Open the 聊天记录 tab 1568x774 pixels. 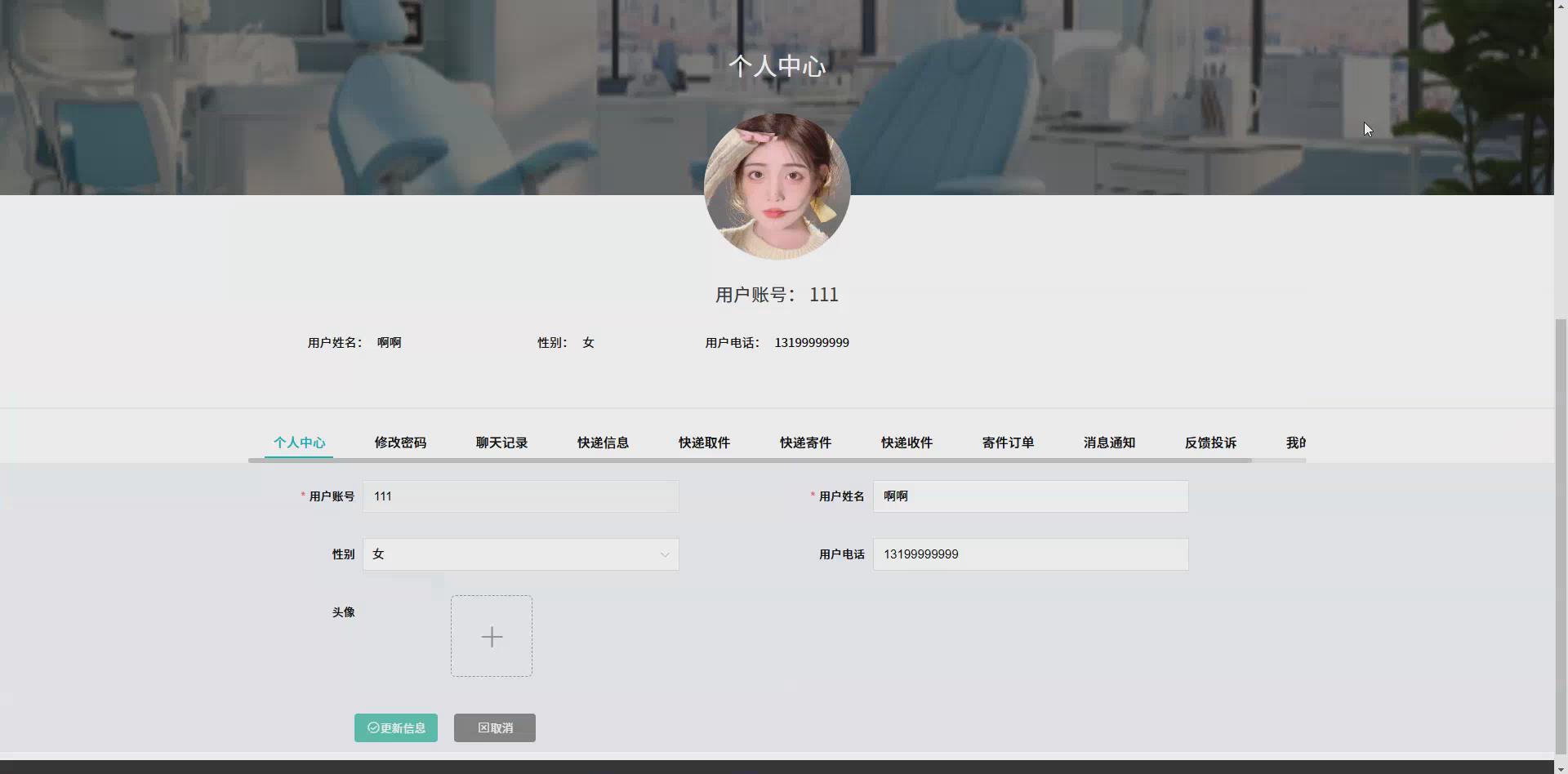(x=501, y=443)
